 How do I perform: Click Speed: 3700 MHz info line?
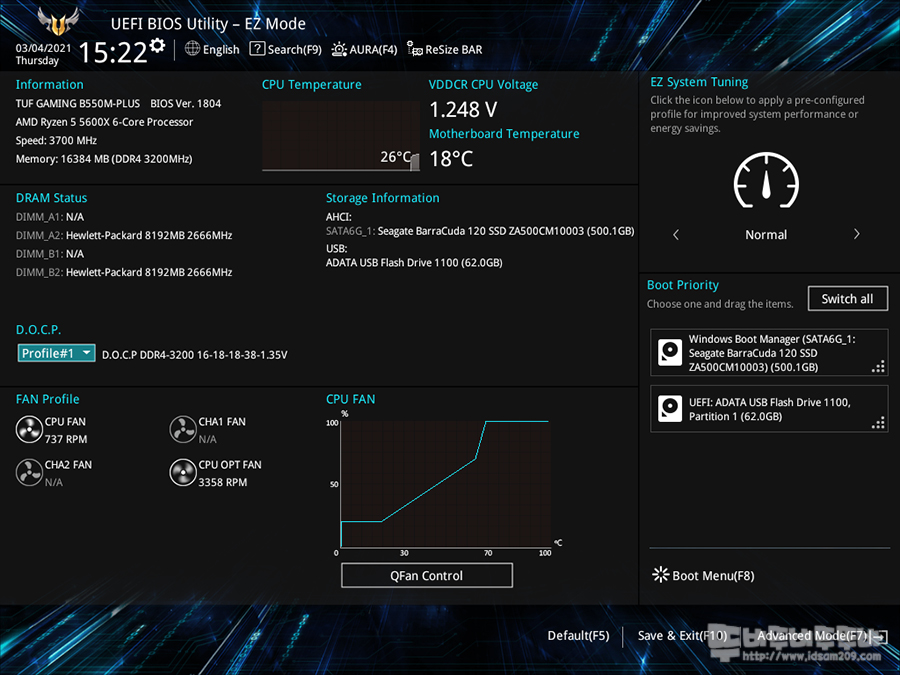pos(56,140)
